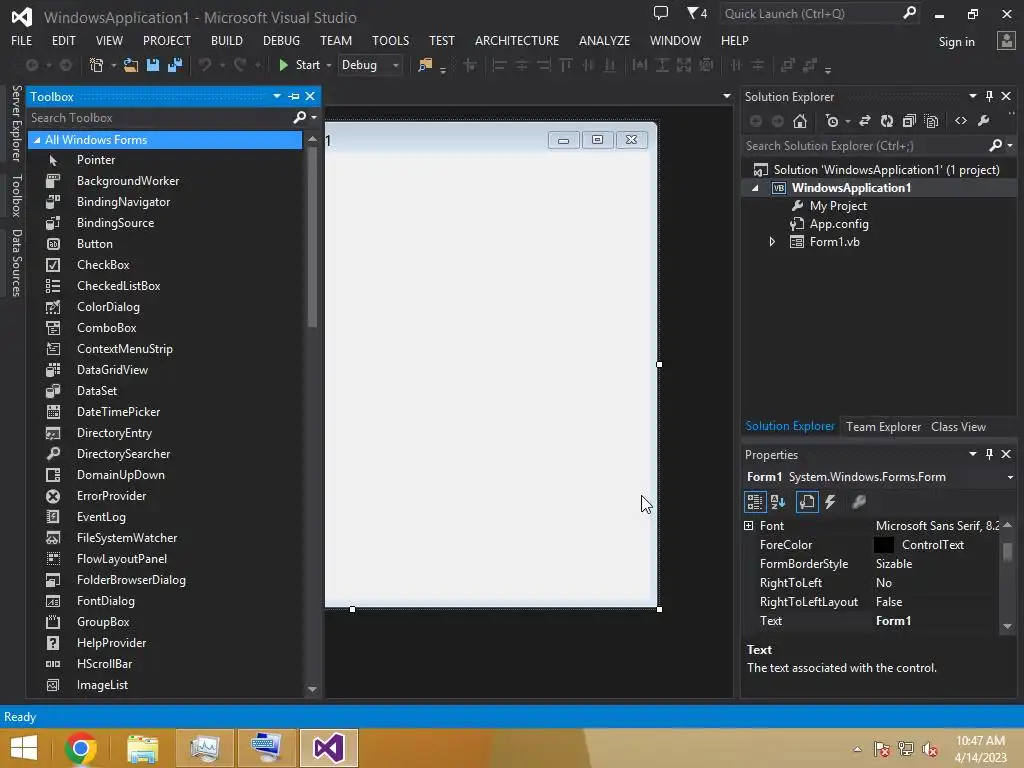The image size is (1024, 768).
Task: Open the feedback speech bubble icon
Action: tap(661, 12)
